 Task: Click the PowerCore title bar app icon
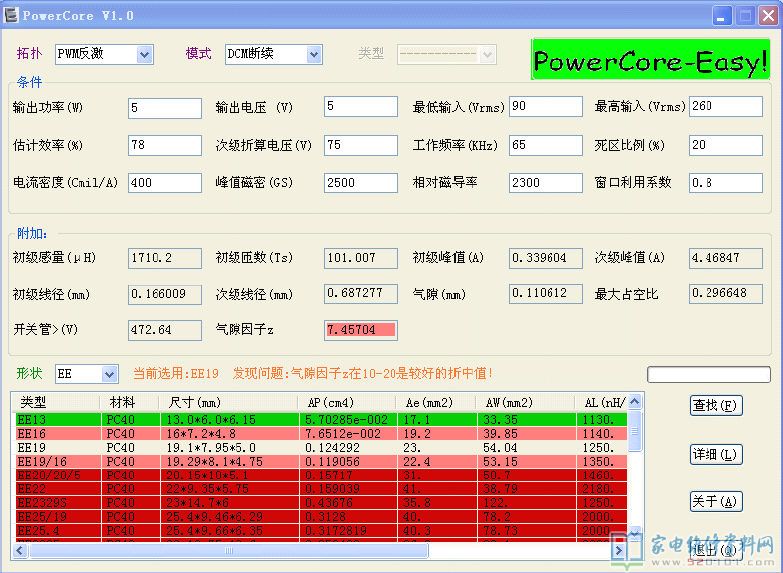[x=11, y=15]
